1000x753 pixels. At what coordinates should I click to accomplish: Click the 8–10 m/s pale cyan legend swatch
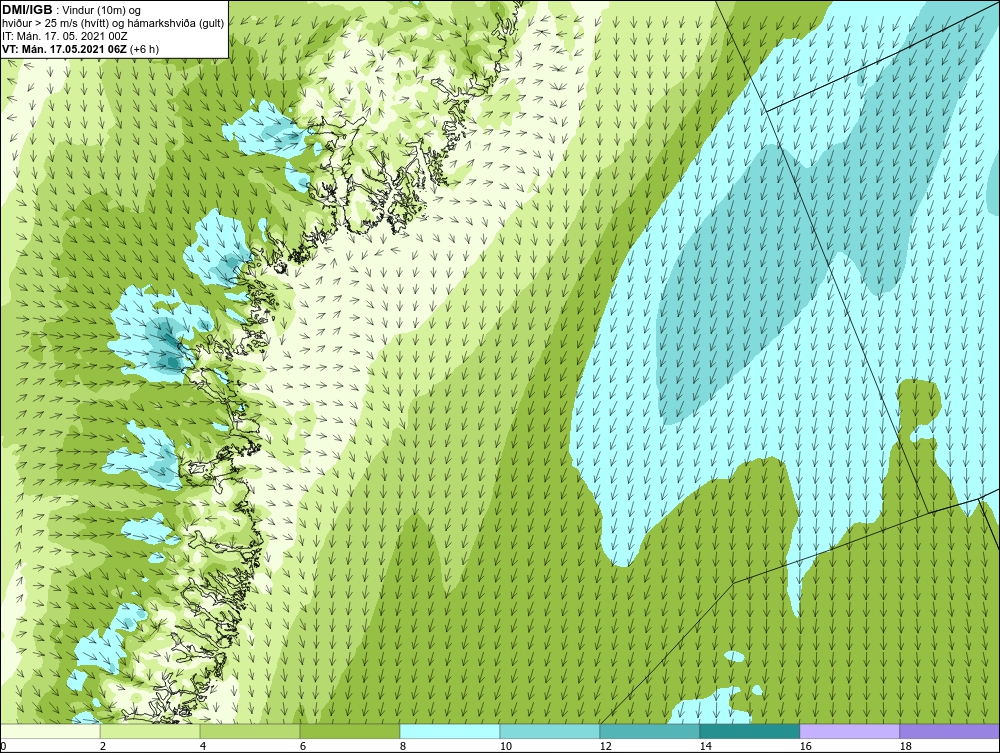[x=450, y=731]
